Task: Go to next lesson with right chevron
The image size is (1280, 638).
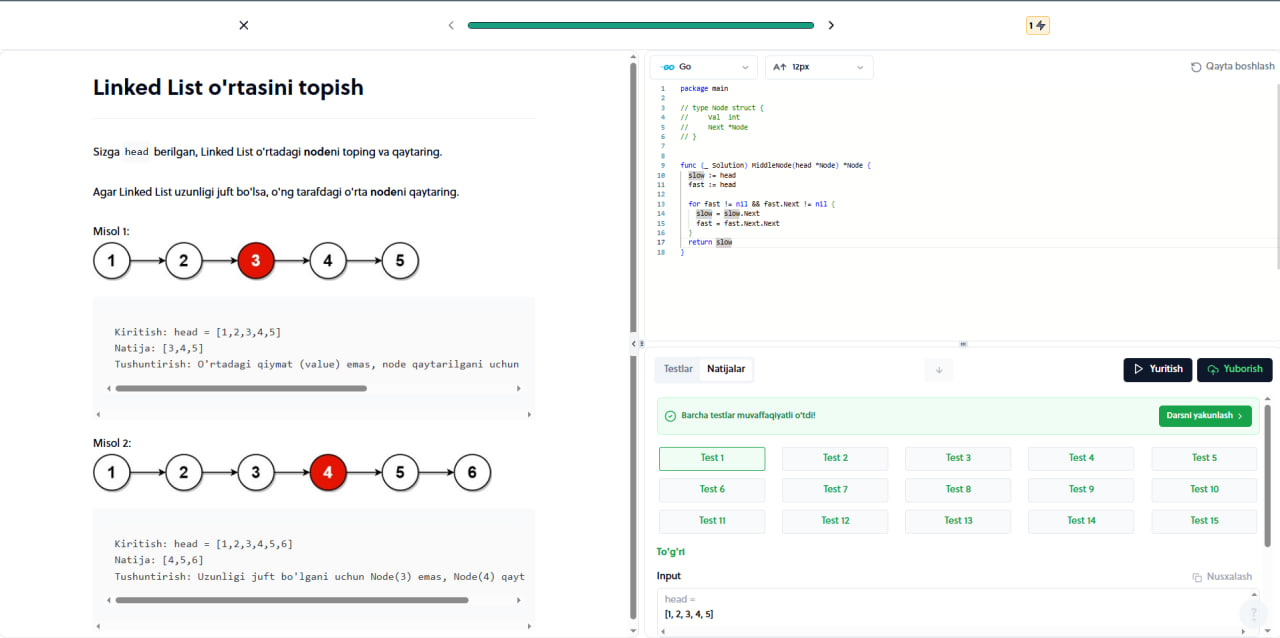Action: point(831,25)
